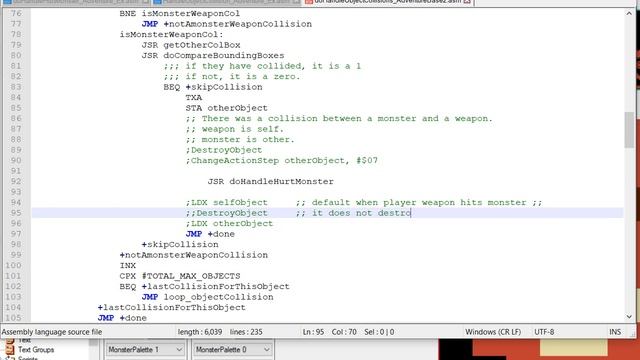Click the '+skipCollision' label on line 98
The image size is (640, 360).
[180, 244]
